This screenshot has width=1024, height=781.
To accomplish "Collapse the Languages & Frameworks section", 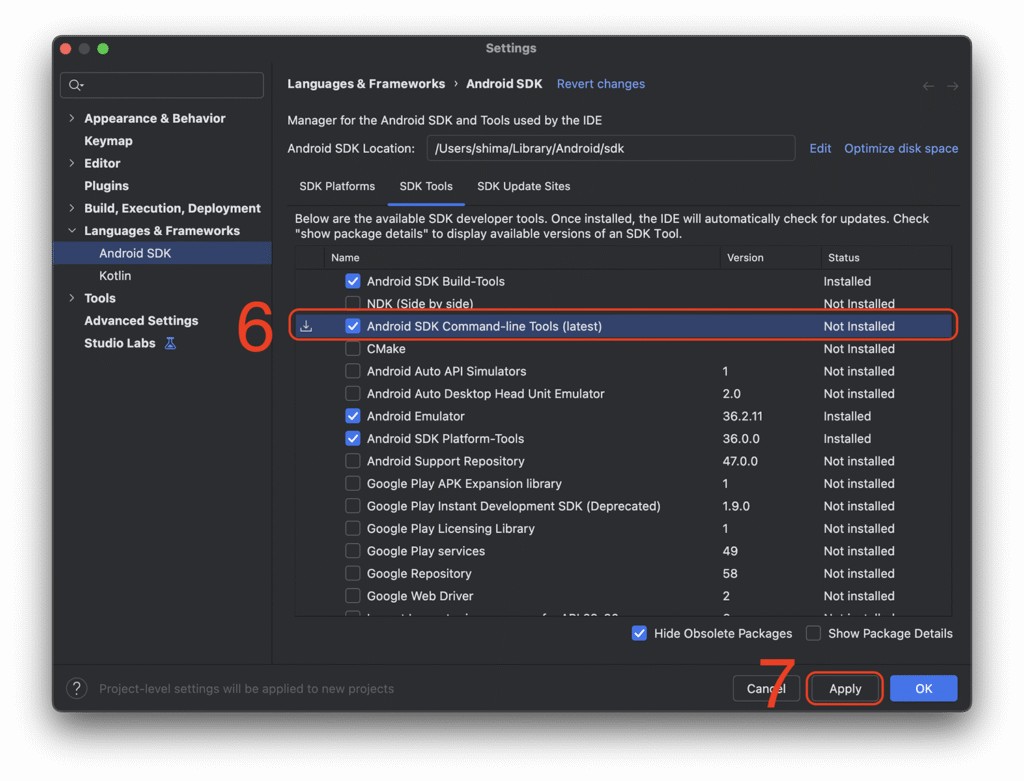I will [71, 231].
